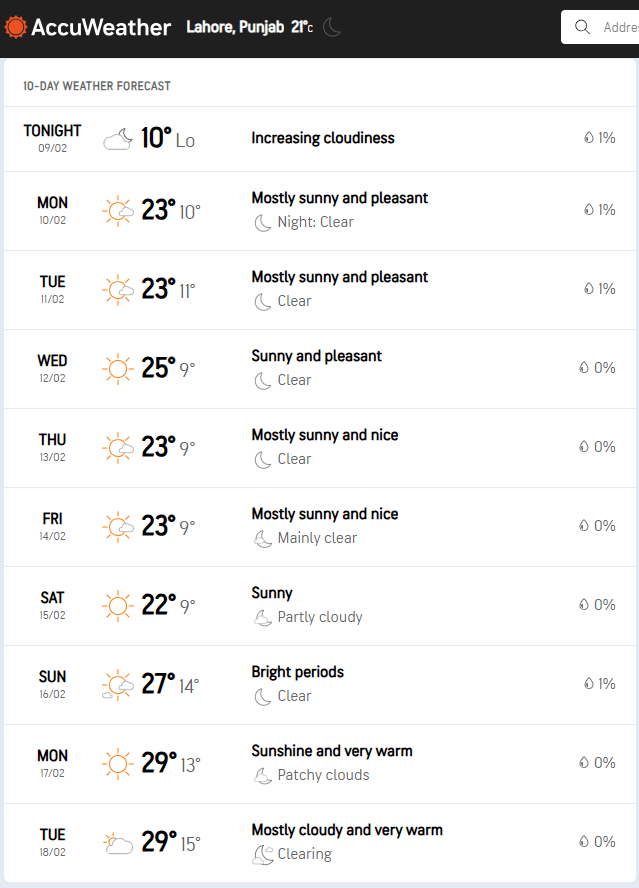The height and width of the screenshot is (888, 639).
Task: Click the AccuWeather wordmark
Action: pos(101,27)
